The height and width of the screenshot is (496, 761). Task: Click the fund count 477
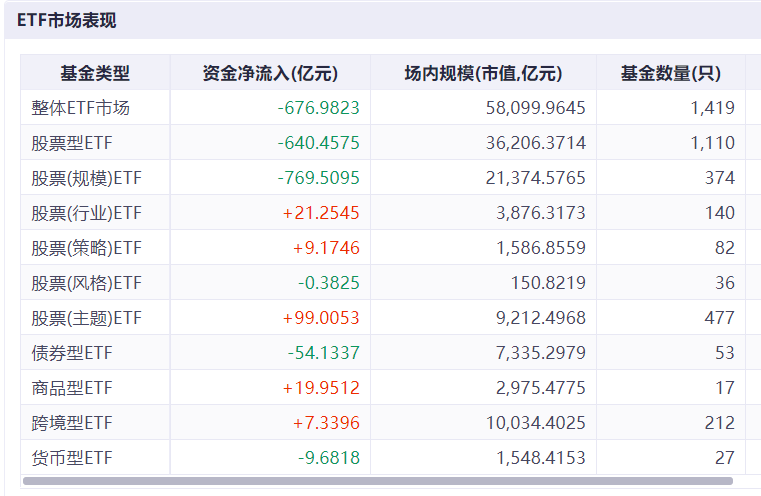pyautogui.click(x=720, y=317)
